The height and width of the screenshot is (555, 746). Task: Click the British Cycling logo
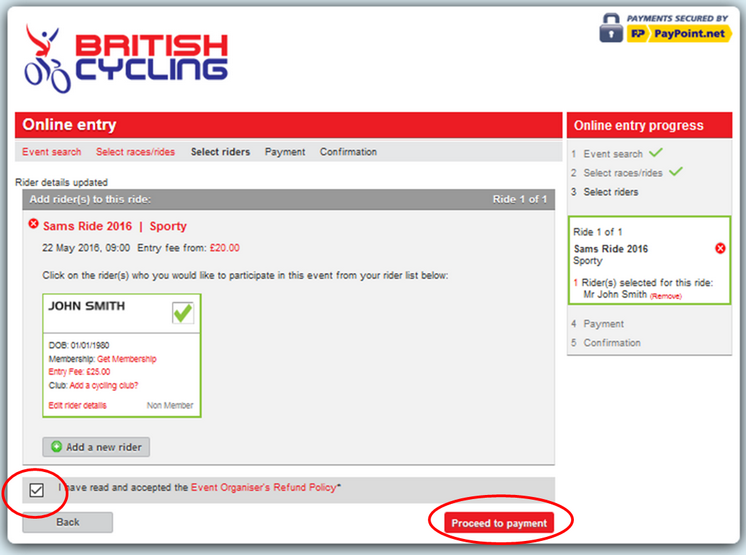pyautogui.click(x=126, y=58)
